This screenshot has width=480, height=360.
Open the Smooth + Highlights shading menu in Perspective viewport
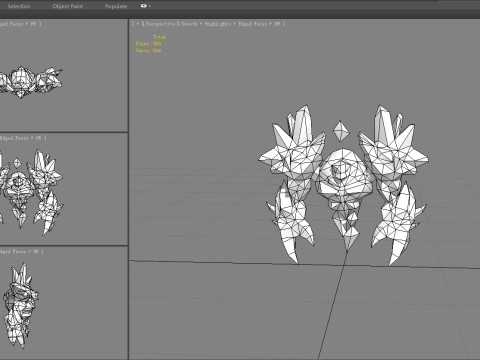coord(206,24)
